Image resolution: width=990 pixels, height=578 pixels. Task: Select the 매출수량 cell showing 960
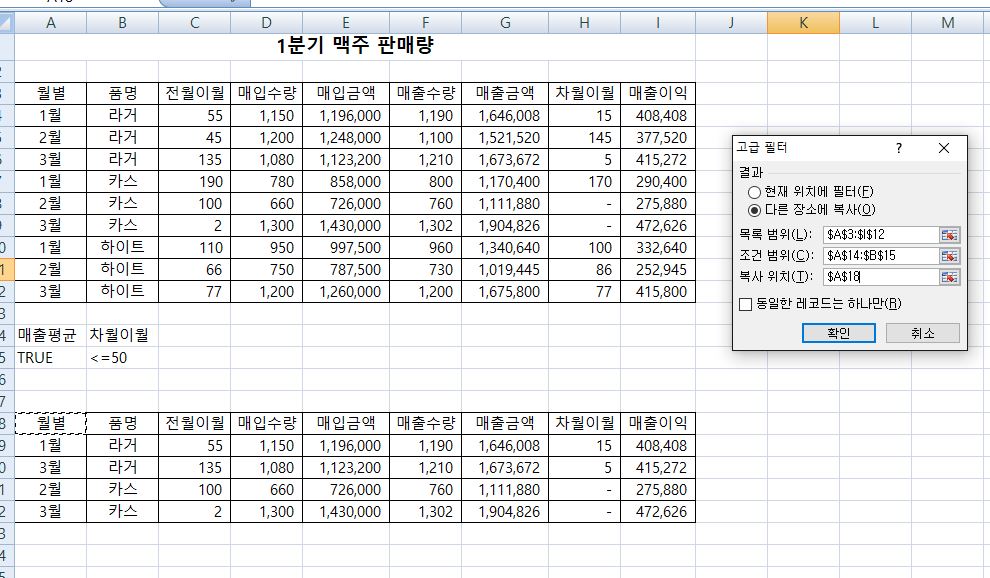click(426, 248)
